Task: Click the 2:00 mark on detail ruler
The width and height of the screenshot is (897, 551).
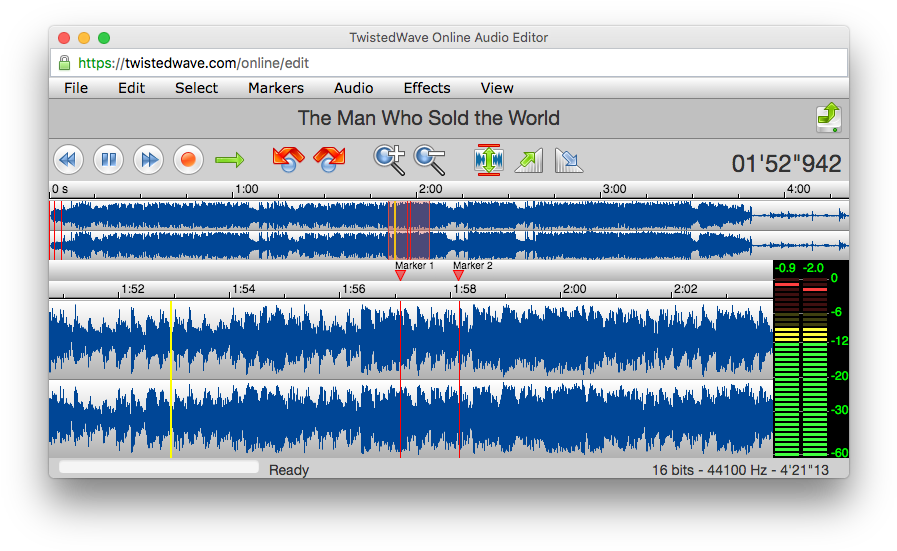Action: 574,289
